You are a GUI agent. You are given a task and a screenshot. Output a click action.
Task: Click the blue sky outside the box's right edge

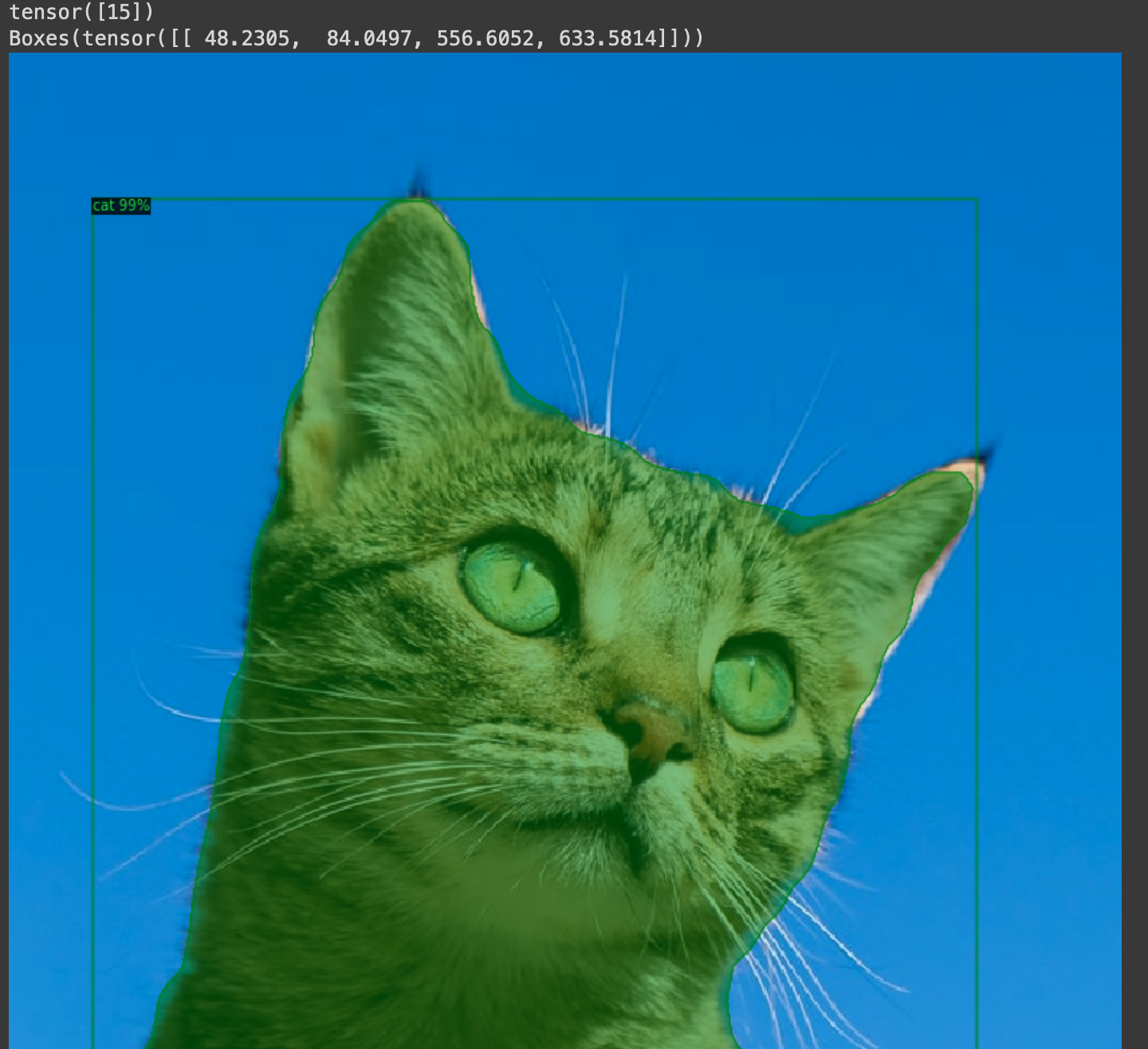1052,638
